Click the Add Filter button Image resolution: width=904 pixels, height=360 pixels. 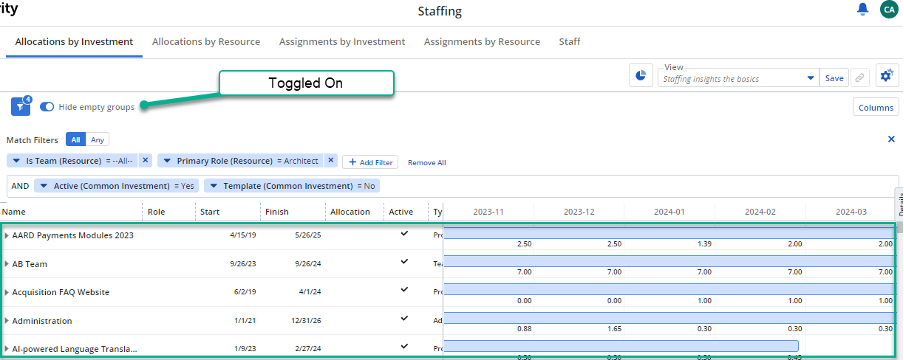tap(370, 162)
